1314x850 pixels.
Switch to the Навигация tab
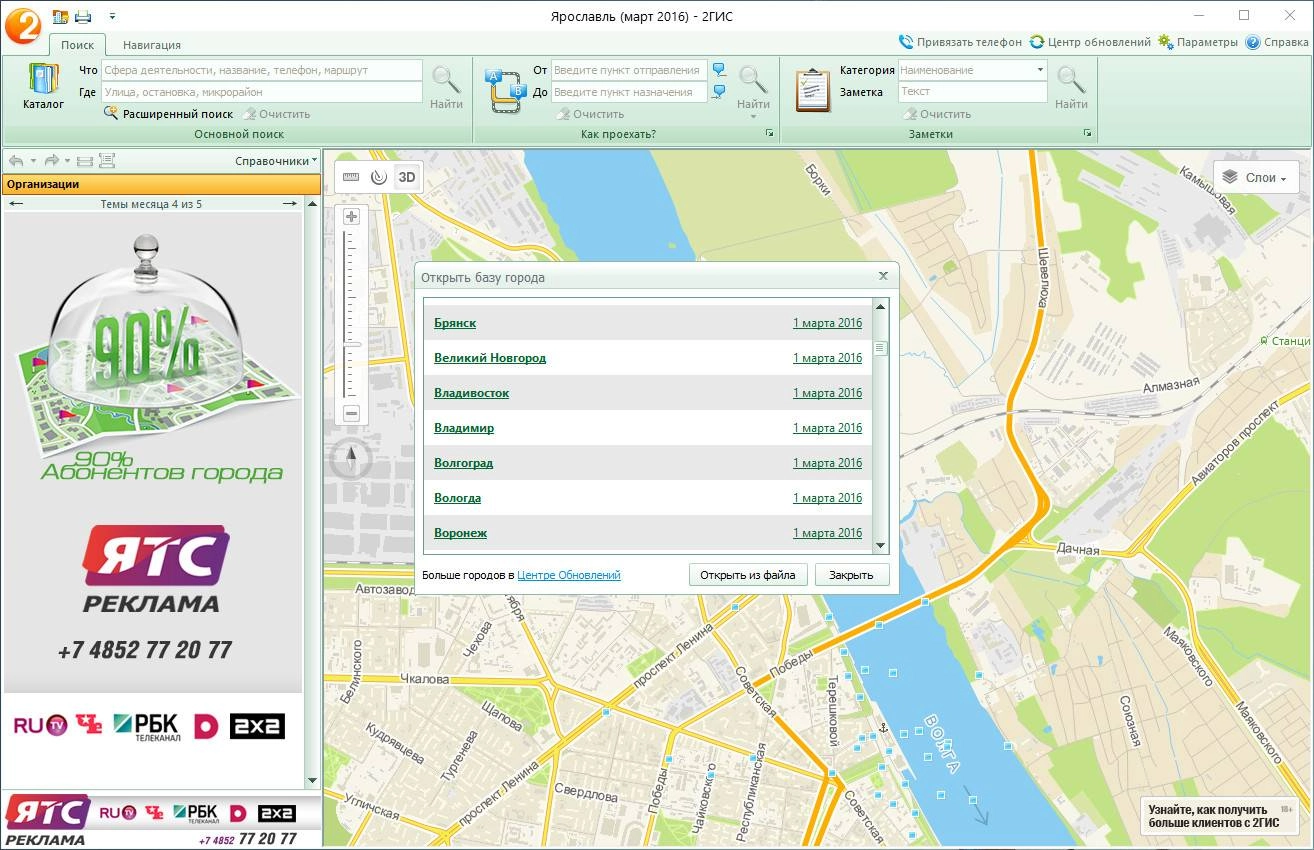(x=152, y=45)
